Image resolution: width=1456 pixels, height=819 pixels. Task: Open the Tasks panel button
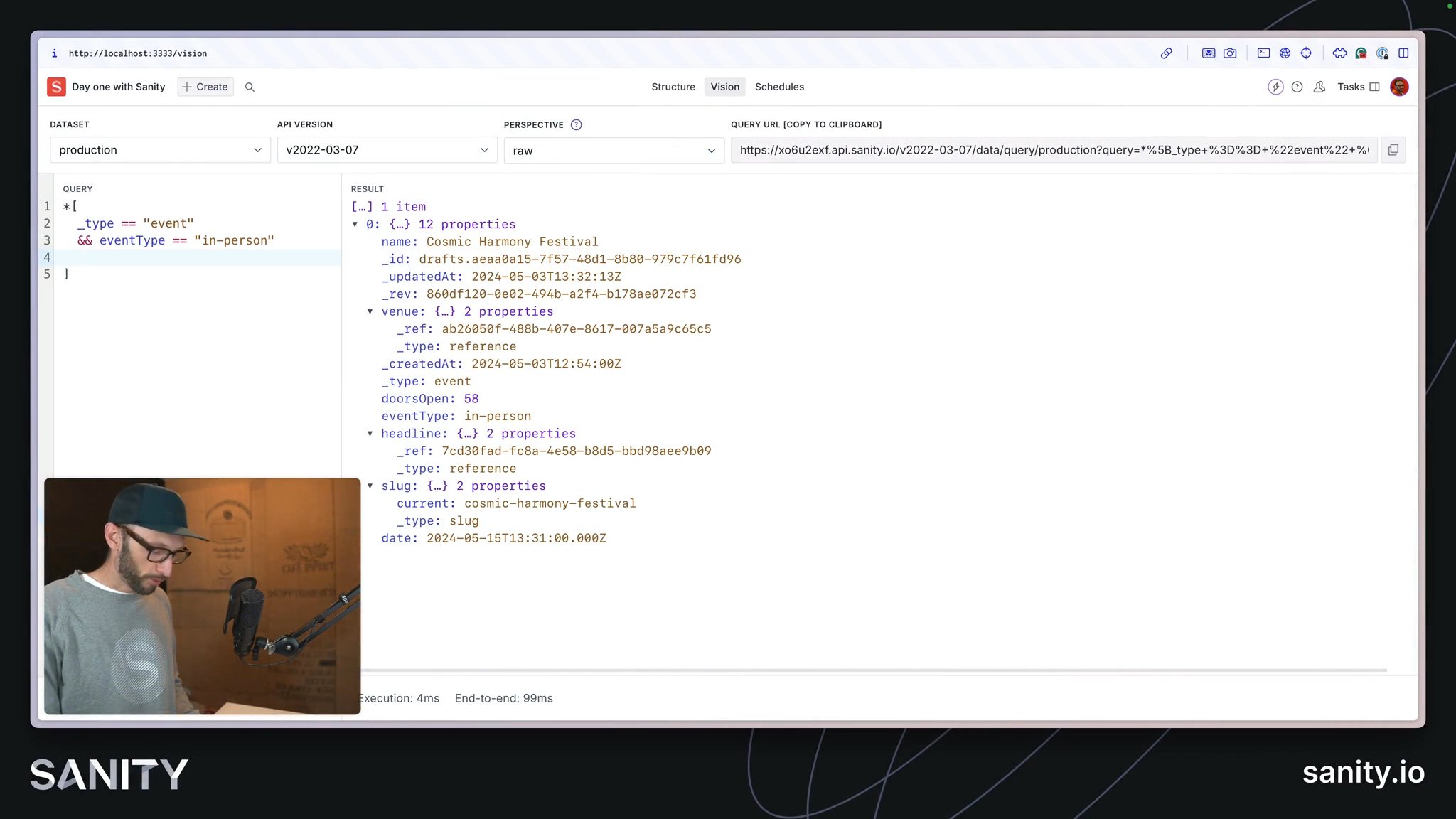pos(1358,87)
